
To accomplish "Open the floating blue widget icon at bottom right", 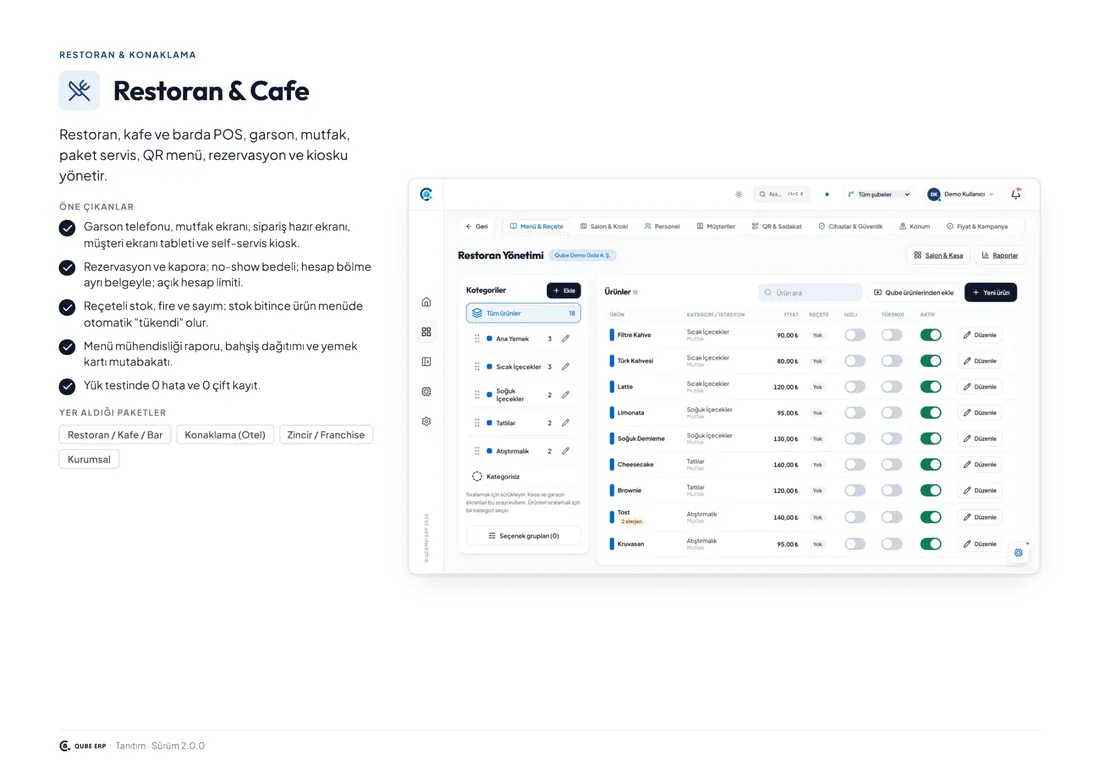I will coord(1019,553).
